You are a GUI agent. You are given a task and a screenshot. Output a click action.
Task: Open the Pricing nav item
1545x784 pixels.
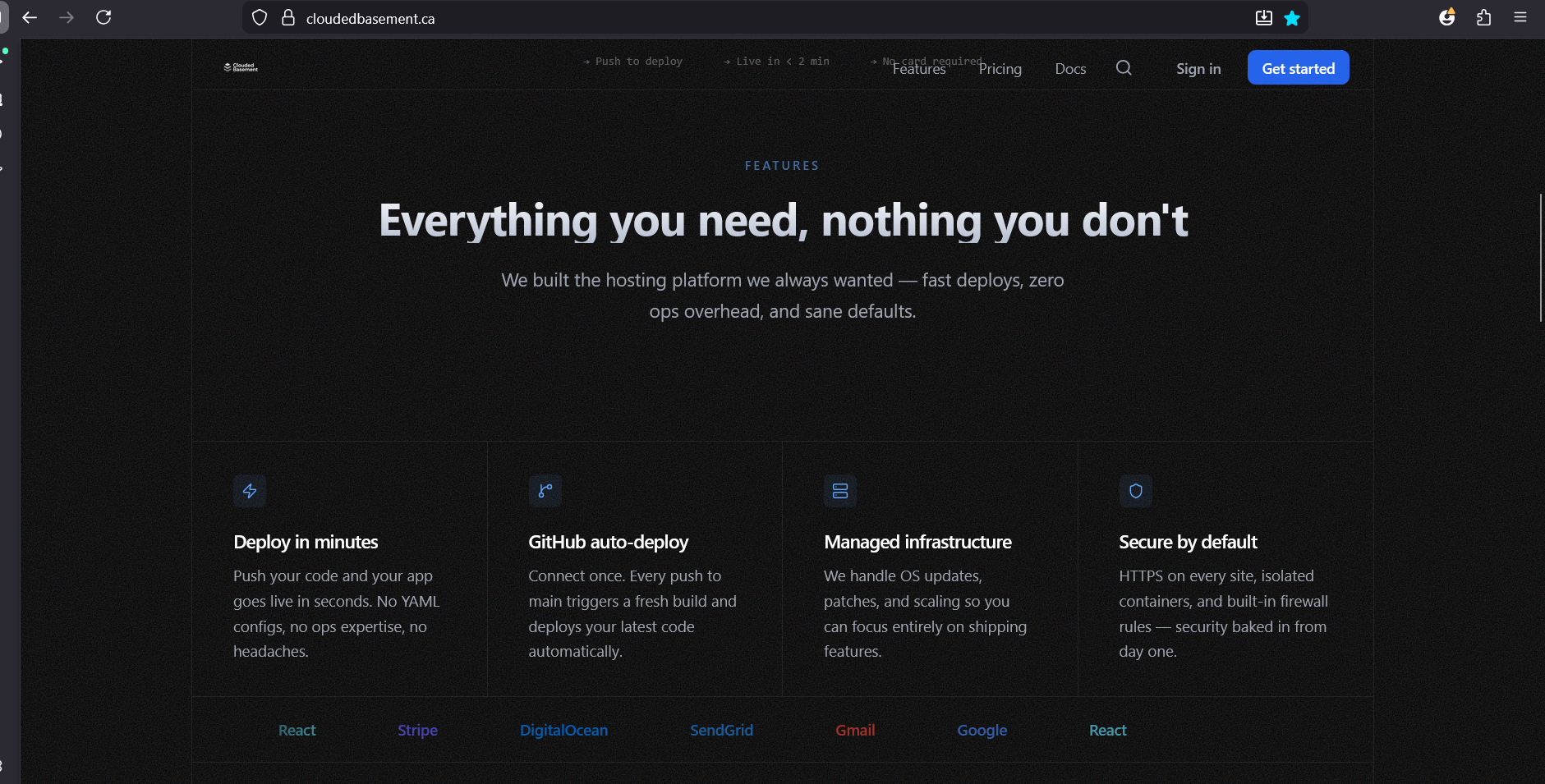(1000, 69)
